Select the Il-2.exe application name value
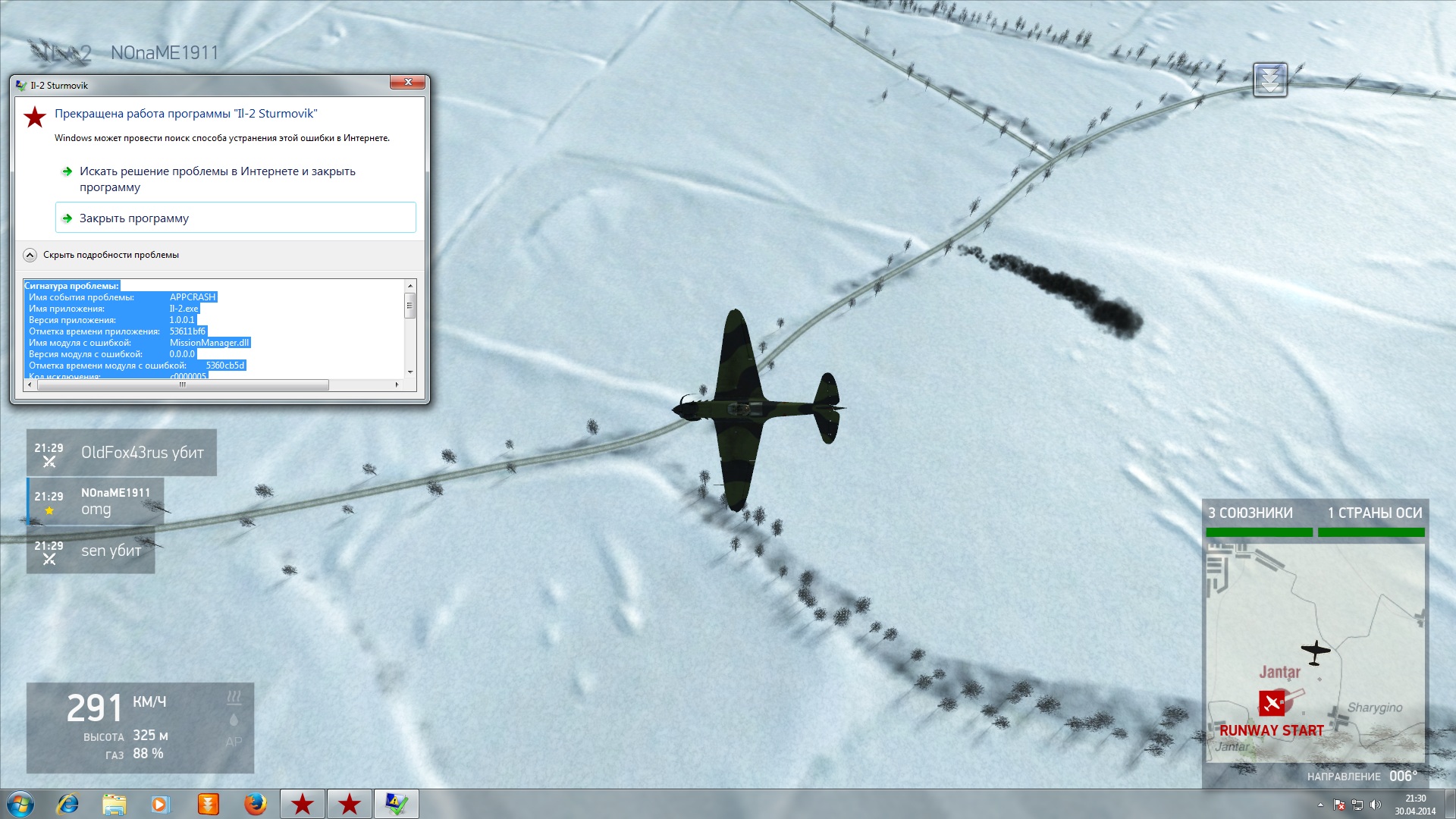 pyautogui.click(x=184, y=309)
